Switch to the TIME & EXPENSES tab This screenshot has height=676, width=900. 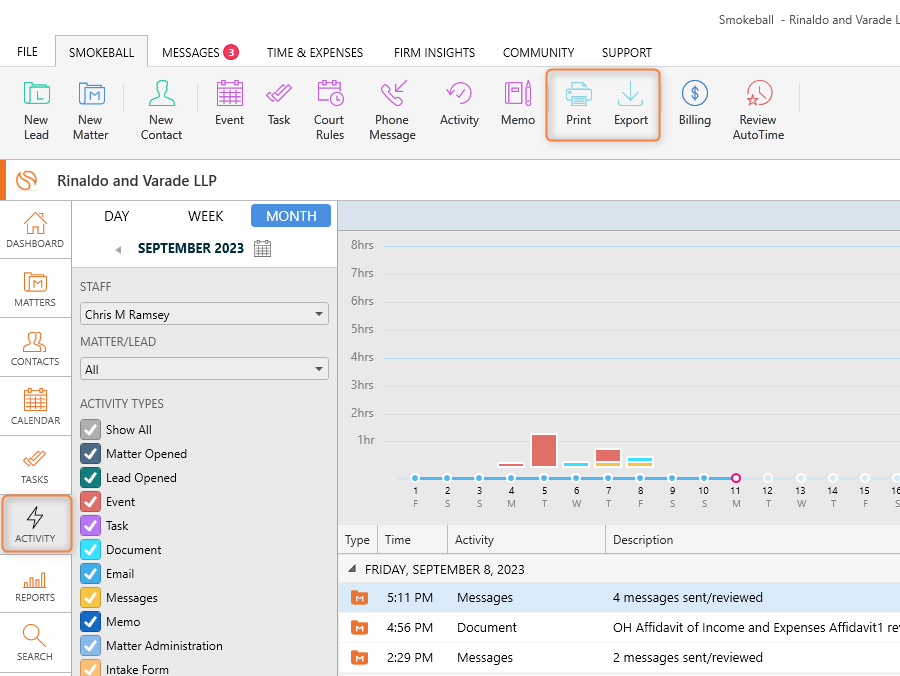[x=315, y=52]
